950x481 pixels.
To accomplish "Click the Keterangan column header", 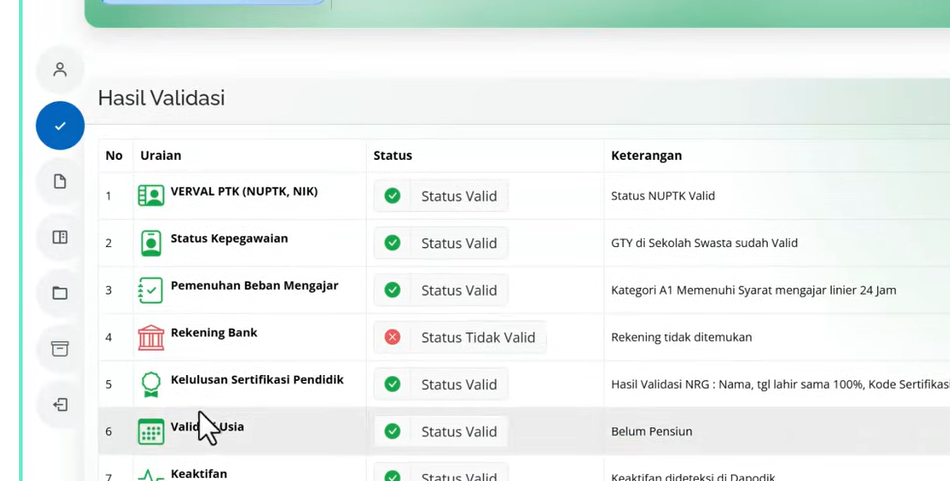I will click(x=646, y=156).
